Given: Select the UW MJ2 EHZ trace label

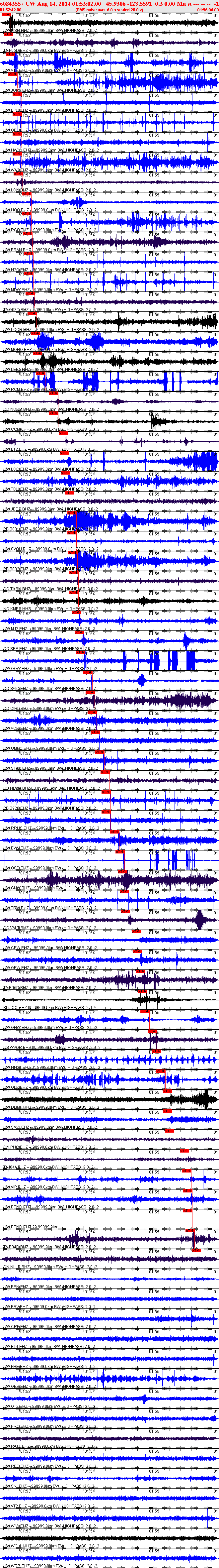Looking at the screenshot, I should pyautogui.click(x=49, y=629).
